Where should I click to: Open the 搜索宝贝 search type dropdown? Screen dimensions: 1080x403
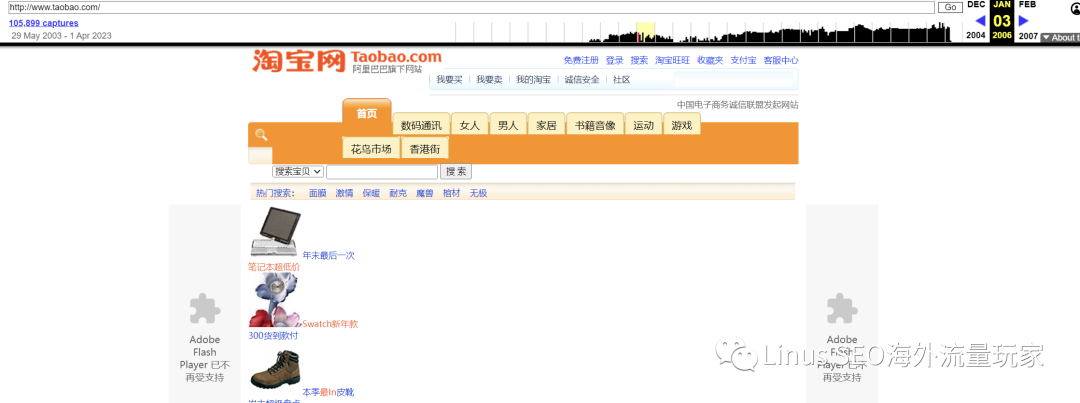298,172
